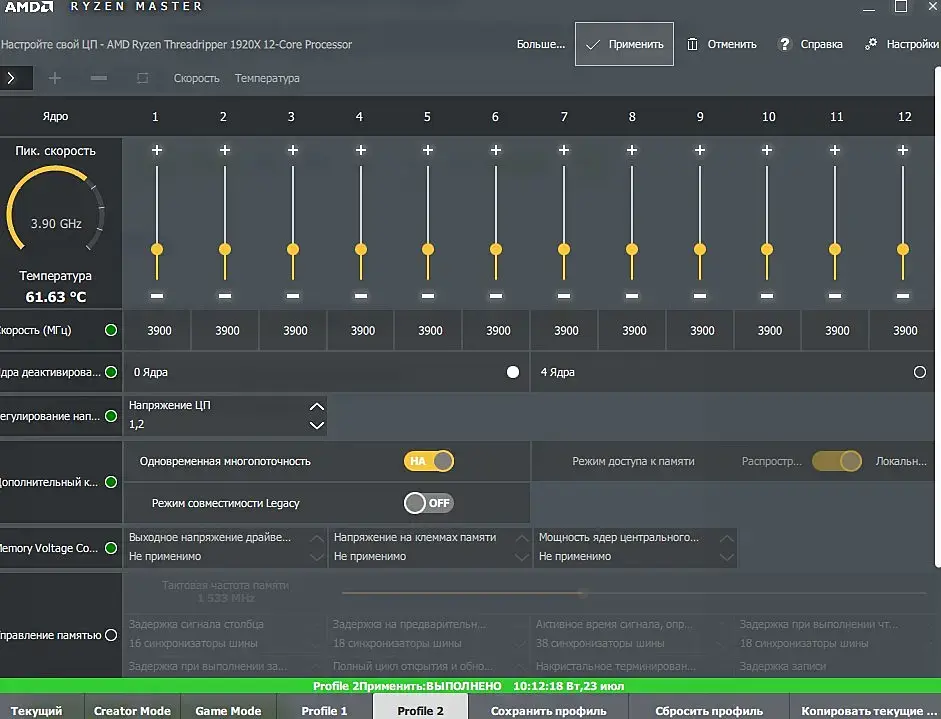Open help via the question mark icon
Screen dimensions: 941x719
click(x=784, y=44)
